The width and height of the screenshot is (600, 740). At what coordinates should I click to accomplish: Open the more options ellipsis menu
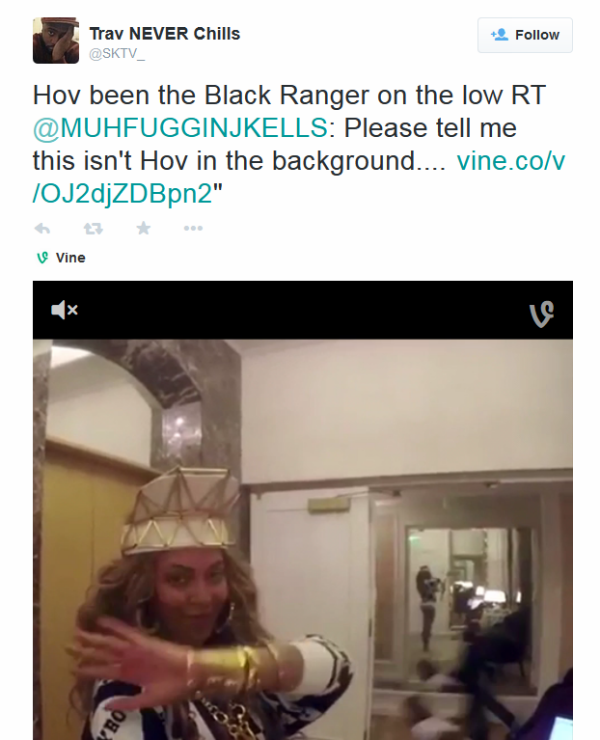pyautogui.click(x=193, y=228)
